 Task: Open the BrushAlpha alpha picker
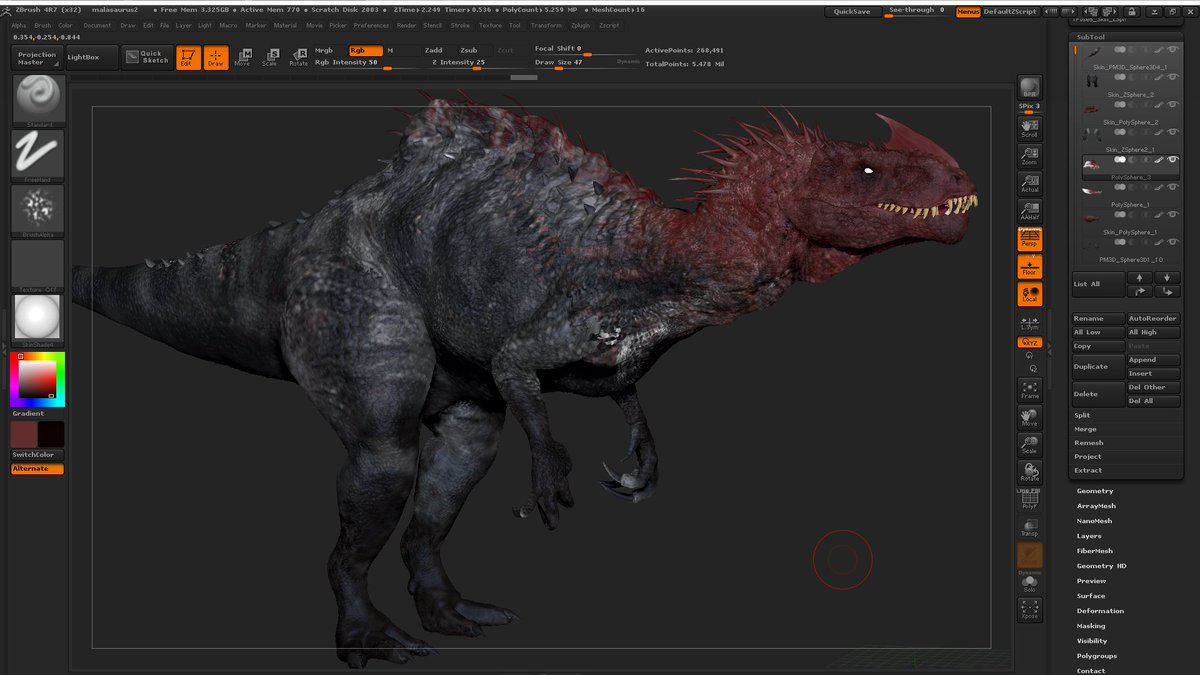coord(37,210)
